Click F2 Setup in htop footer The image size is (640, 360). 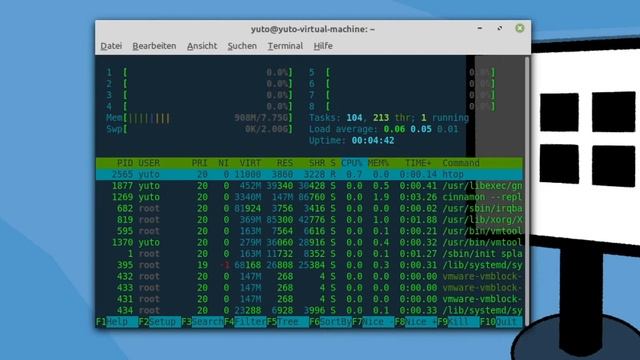click(x=160, y=322)
